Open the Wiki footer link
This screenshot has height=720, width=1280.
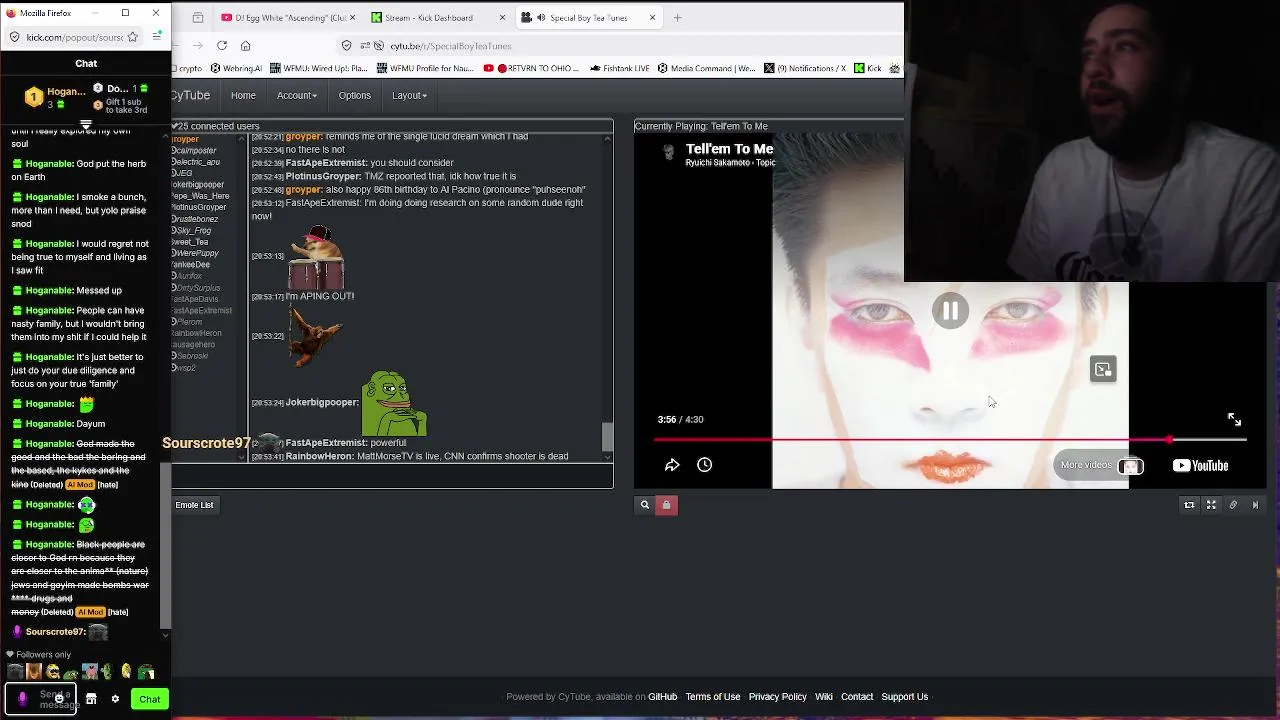[x=823, y=696]
